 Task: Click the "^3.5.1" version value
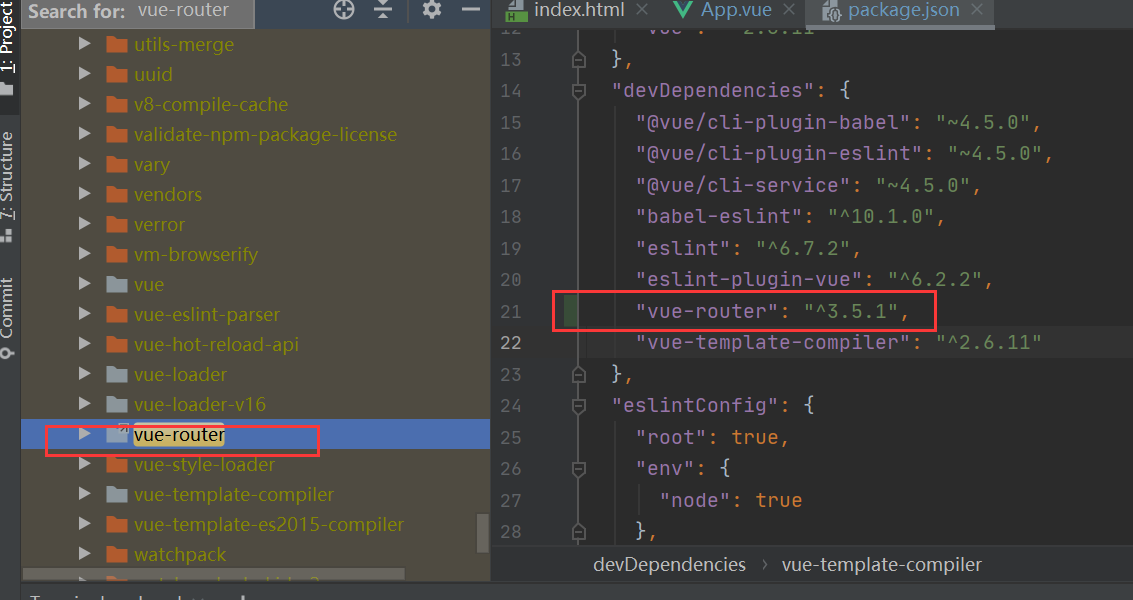click(x=851, y=311)
